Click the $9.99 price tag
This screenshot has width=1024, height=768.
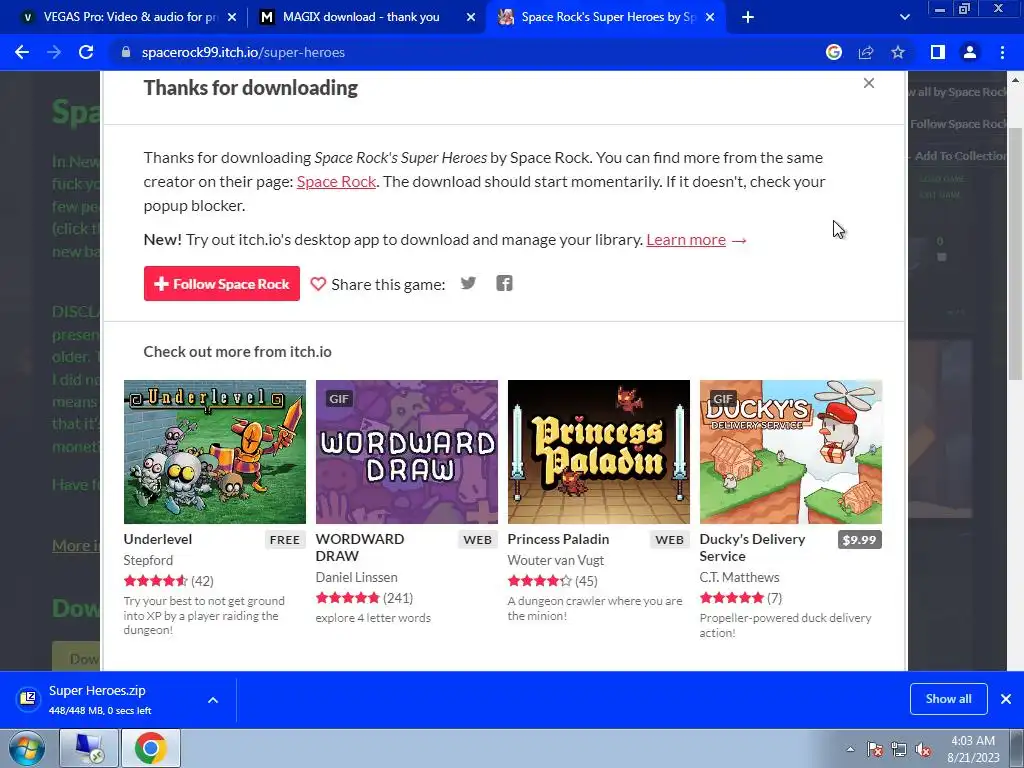point(859,539)
